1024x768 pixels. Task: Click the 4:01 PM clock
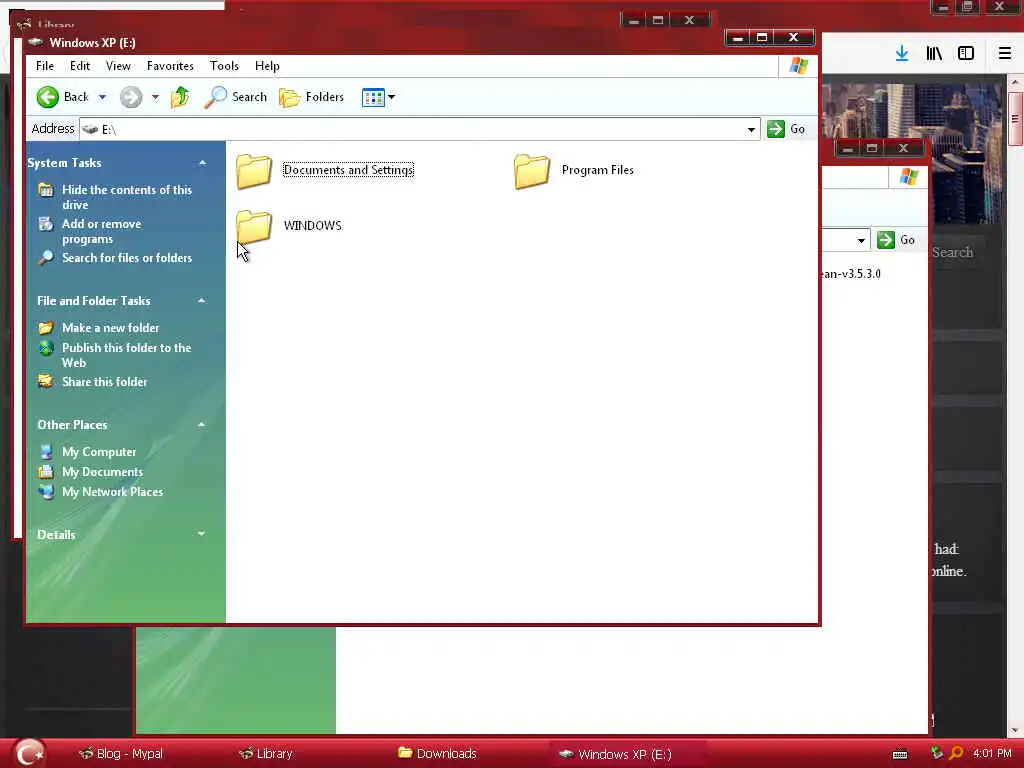click(x=992, y=754)
